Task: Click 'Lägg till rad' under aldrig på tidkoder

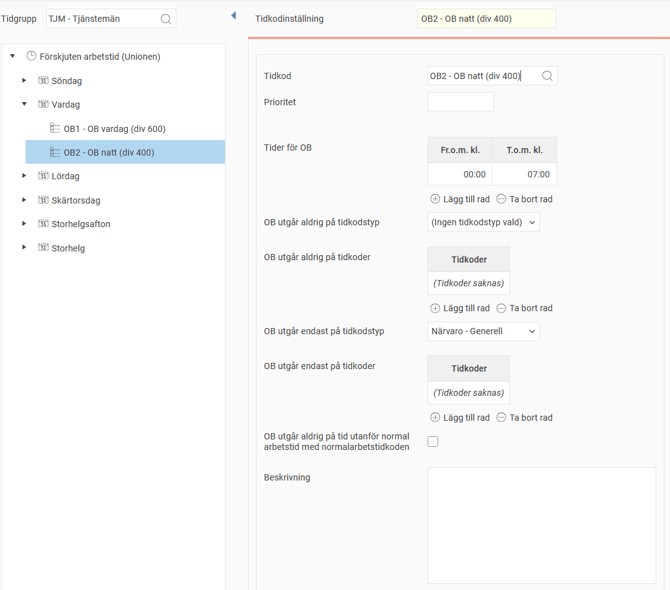Action: pyautogui.click(x=460, y=308)
